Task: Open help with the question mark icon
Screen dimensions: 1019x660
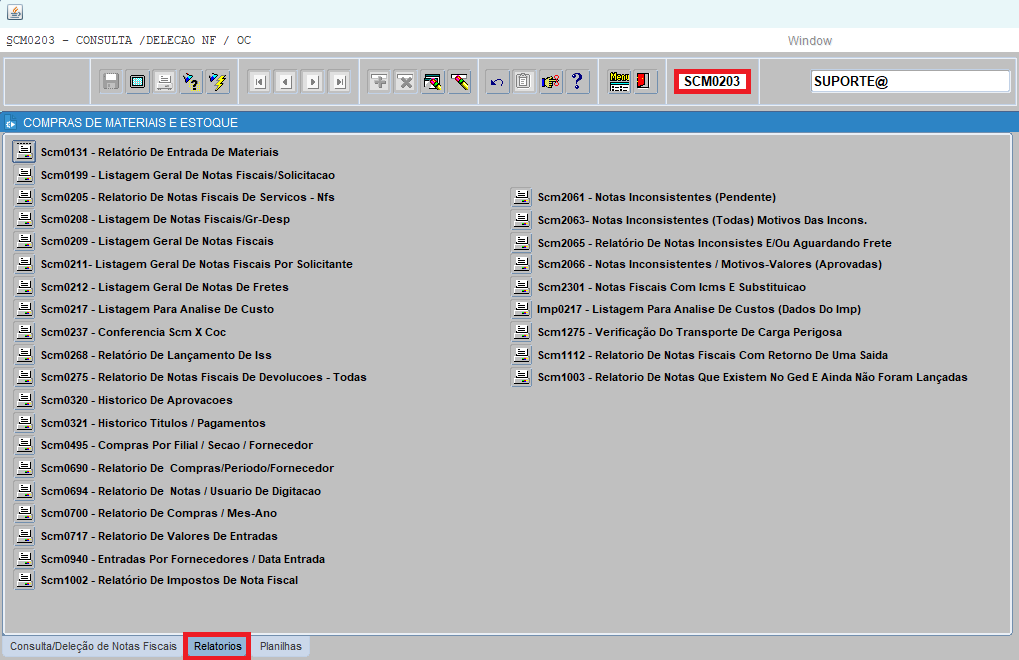Action: [x=577, y=82]
